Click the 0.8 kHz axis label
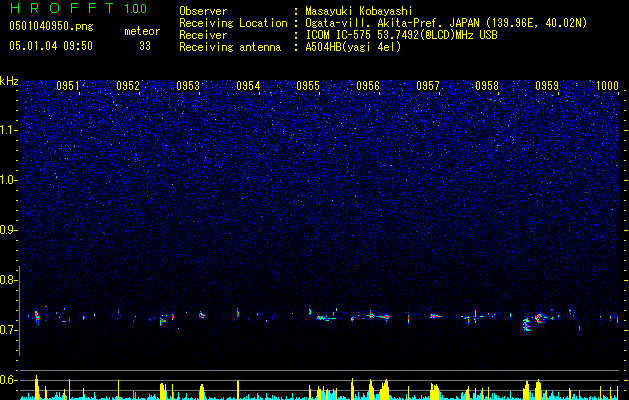Viewport: 629px width, 400px height. (9, 280)
